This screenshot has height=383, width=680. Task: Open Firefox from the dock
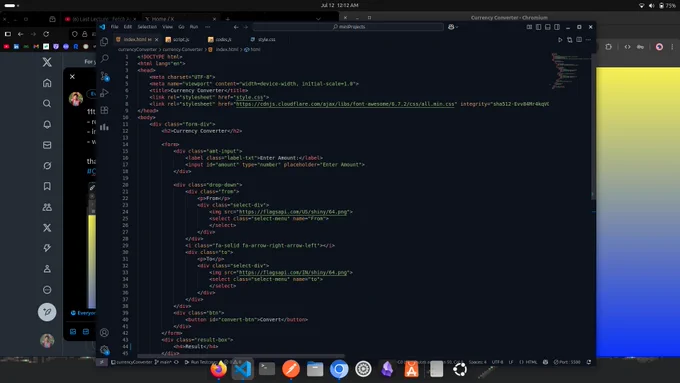pos(219,369)
